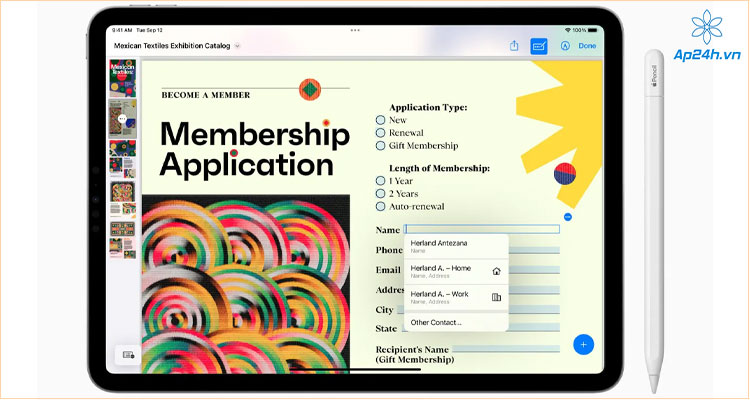Choose the 1 Year membership length
The height and width of the screenshot is (400, 750).
pos(380,181)
